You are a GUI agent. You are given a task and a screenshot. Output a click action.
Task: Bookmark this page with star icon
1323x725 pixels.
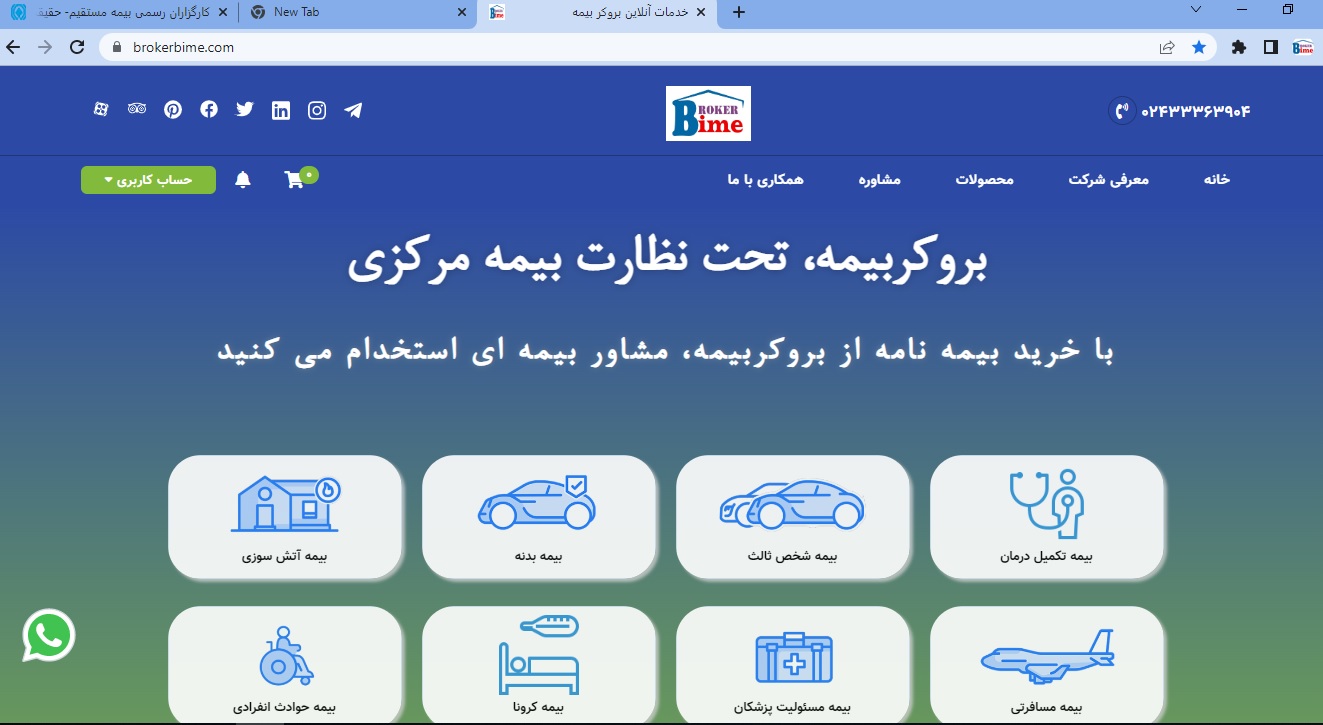coord(1199,47)
